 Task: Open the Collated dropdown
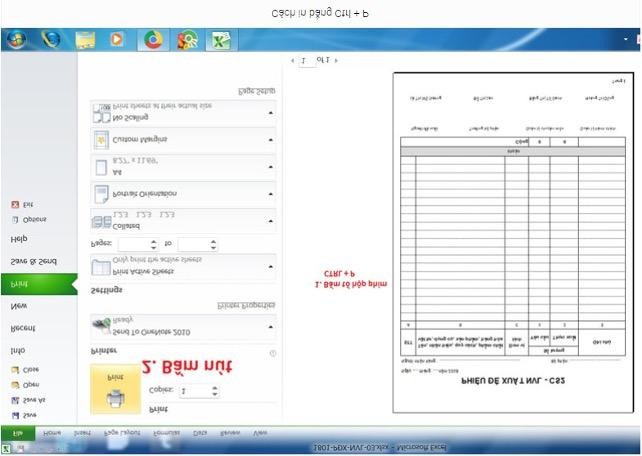point(183,221)
